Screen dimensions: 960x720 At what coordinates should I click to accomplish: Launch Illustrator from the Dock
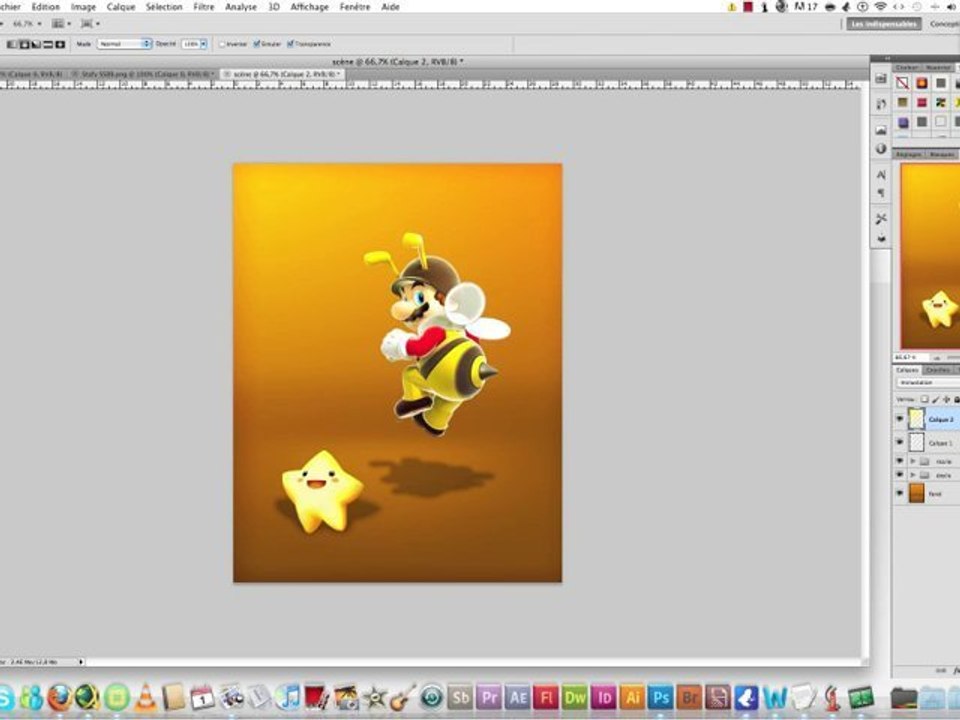click(x=632, y=697)
